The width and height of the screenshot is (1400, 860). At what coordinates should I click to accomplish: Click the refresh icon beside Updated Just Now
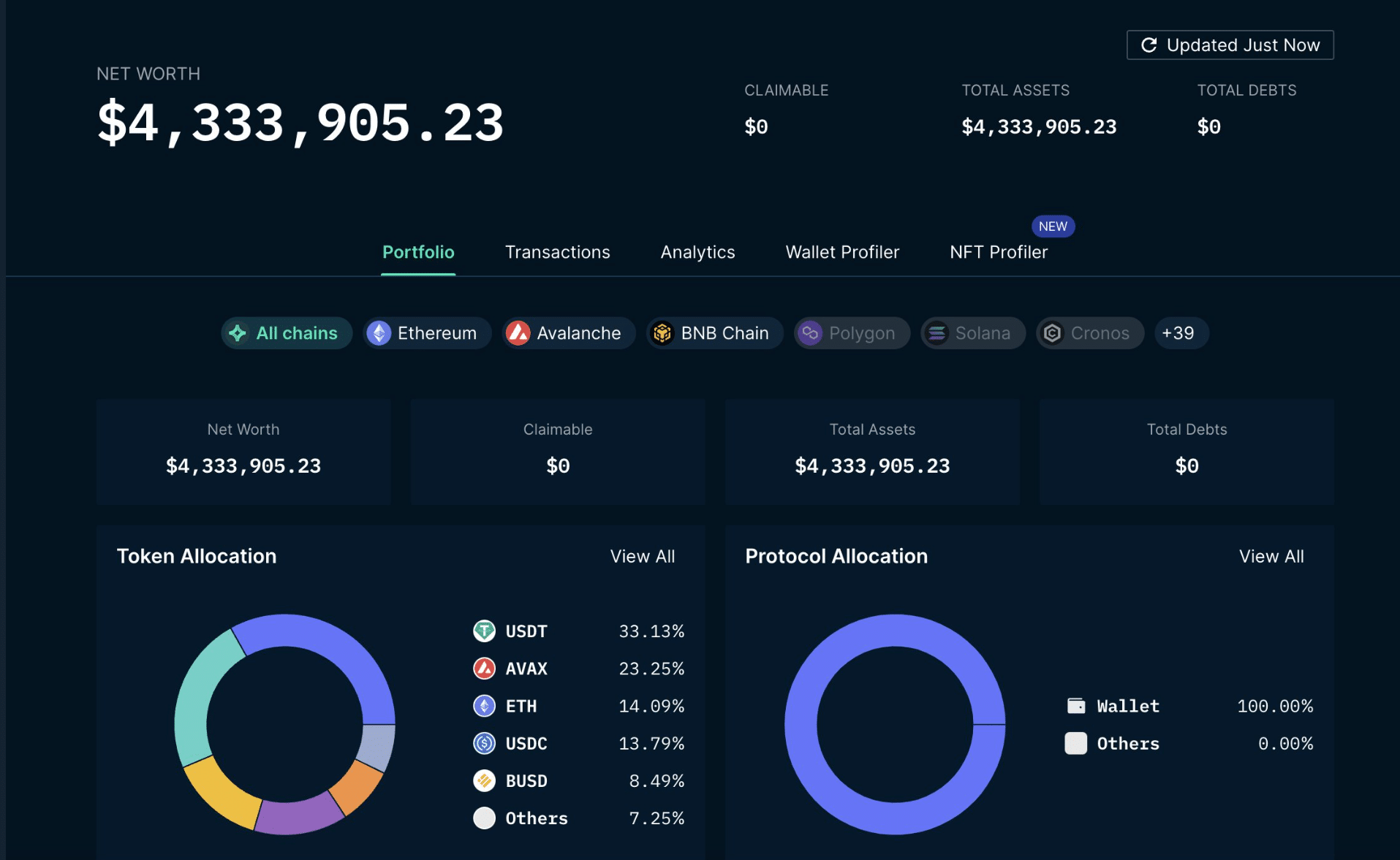coord(1149,45)
